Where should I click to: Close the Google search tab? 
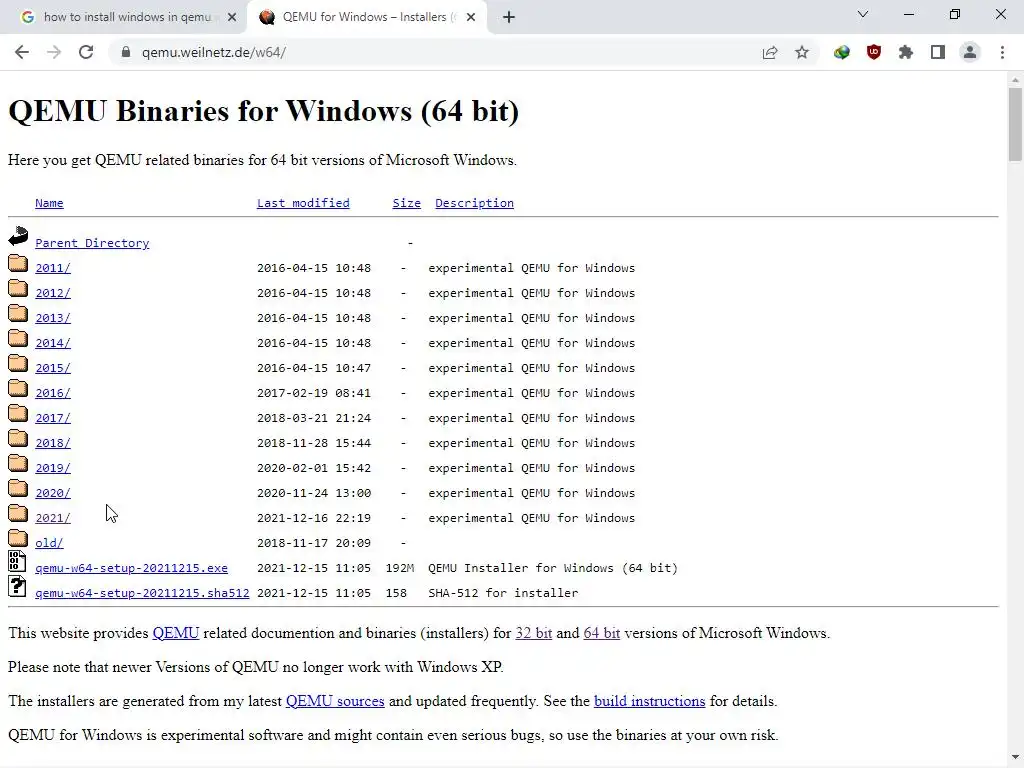point(232,17)
